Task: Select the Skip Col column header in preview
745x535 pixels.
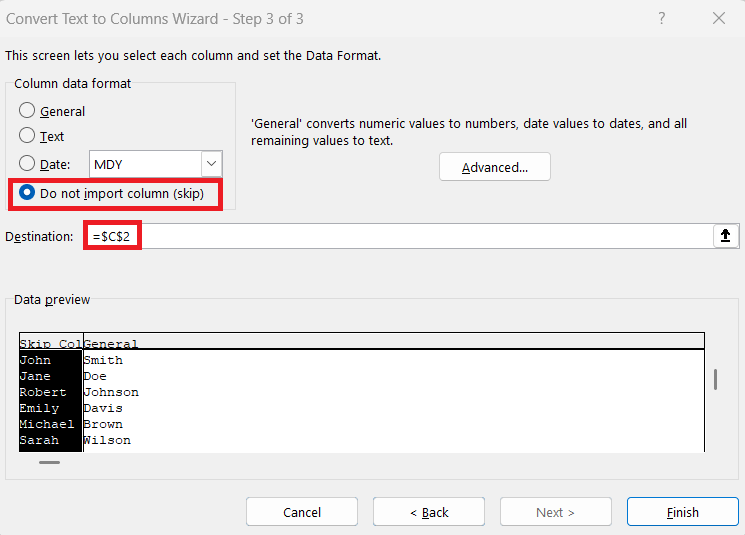Action: 51,343
